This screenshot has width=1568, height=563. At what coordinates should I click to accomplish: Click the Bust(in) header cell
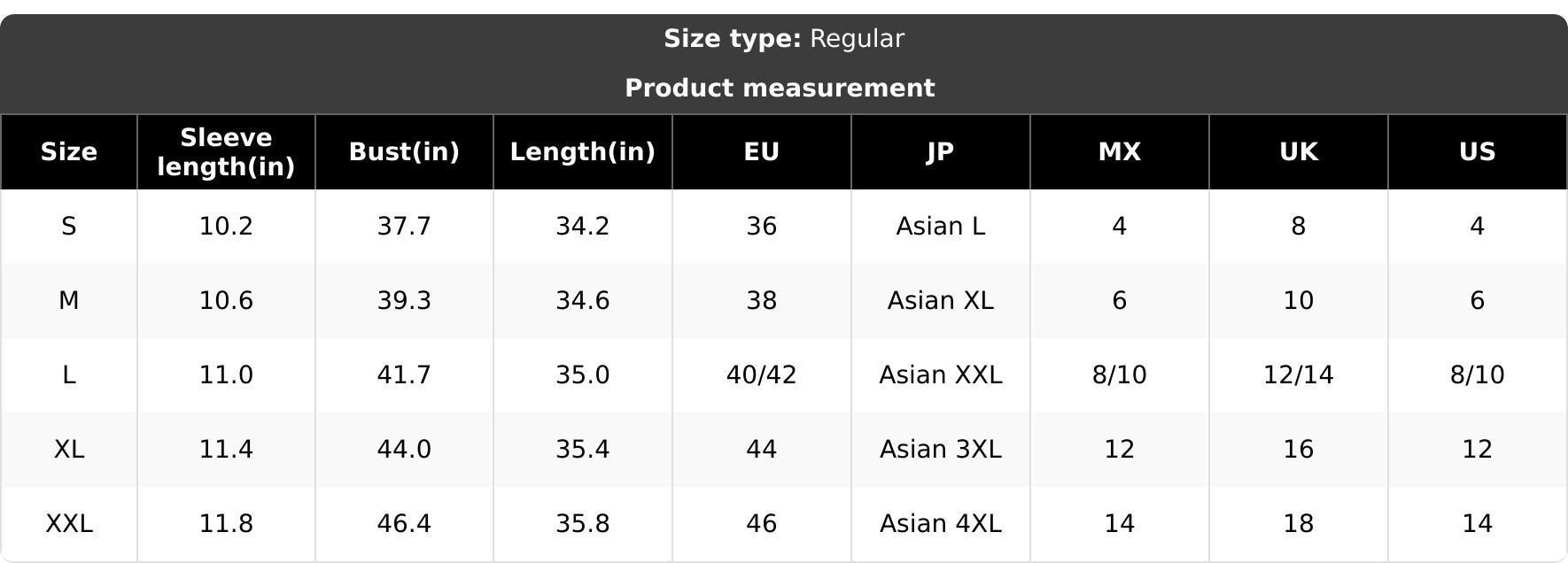pyautogui.click(x=404, y=152)
